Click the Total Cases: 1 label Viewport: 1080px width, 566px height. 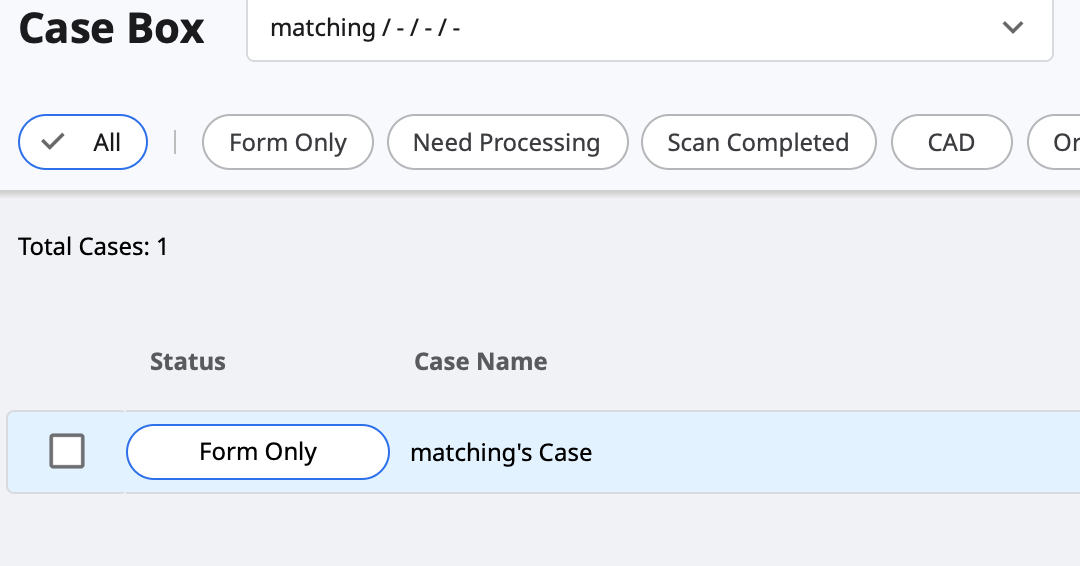tap(93, 247)
